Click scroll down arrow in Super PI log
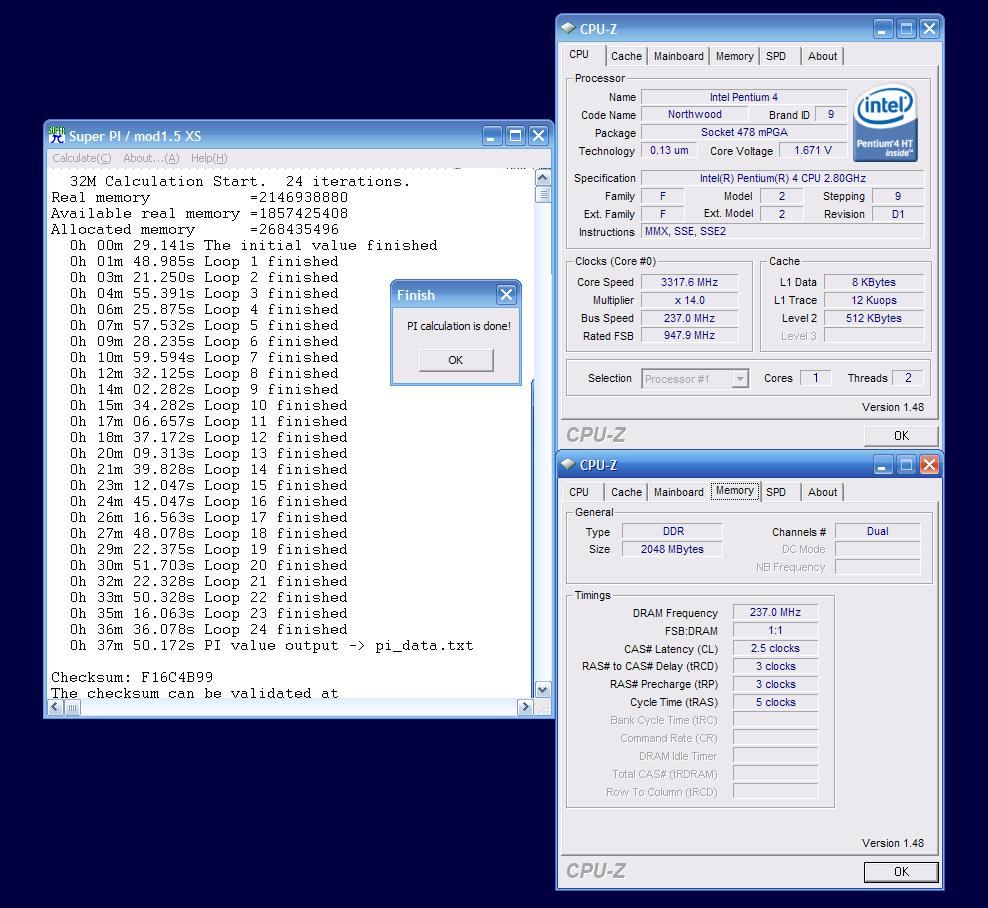This screenshot has width=988, height=908. tap(543, 689)
